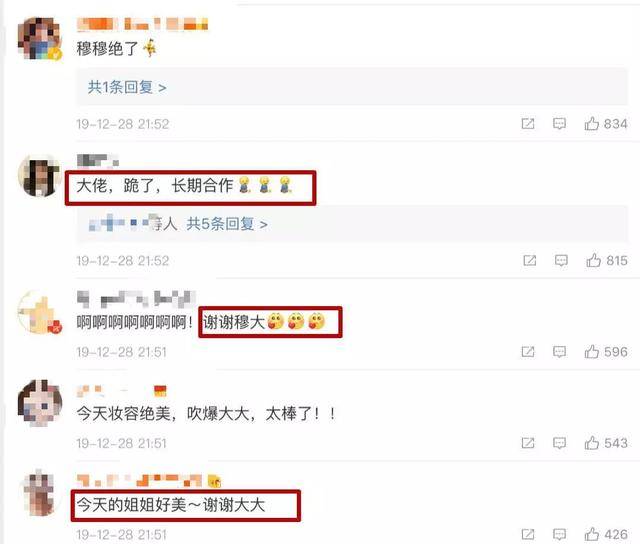Open reply icon on 谢谢穆大 comment
This screenshot has height=544, width=640.
click(559, 352)
